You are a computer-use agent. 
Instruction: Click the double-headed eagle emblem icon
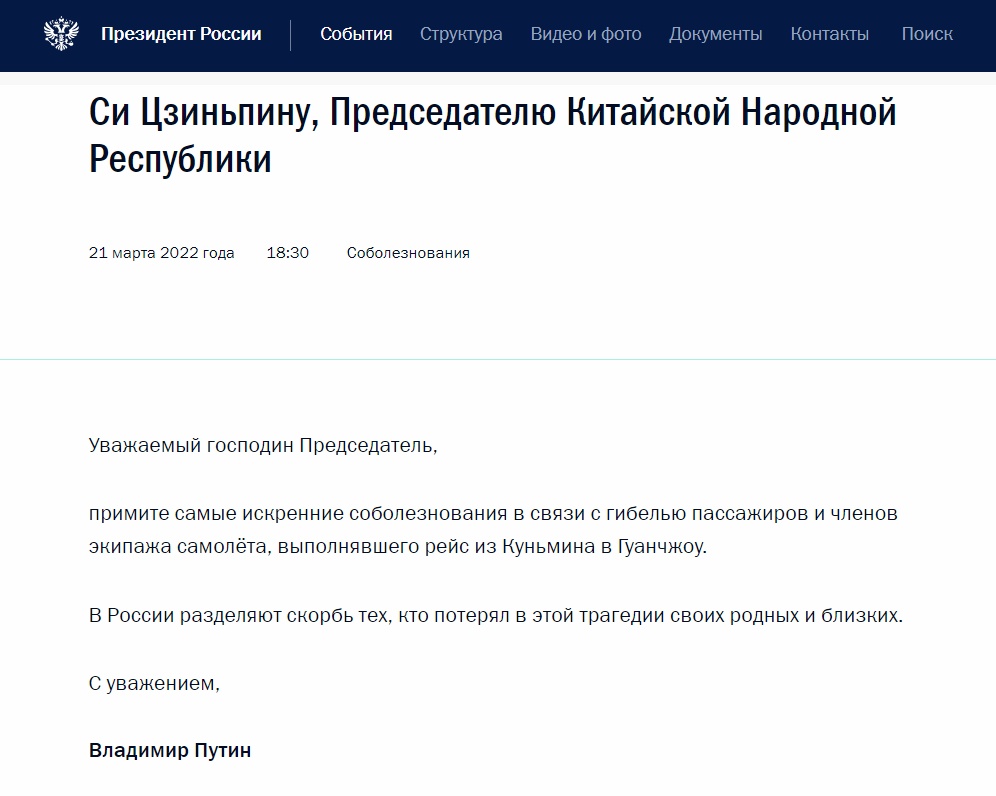(x=61, y=35)
